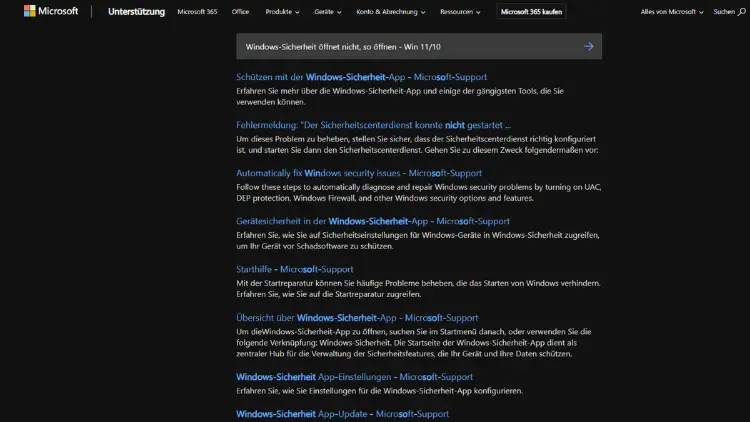This screenshot has height=422, width=750.
Task: Expand Konto & Abrechnung dropdown
Action: click(x=391, y=11)
